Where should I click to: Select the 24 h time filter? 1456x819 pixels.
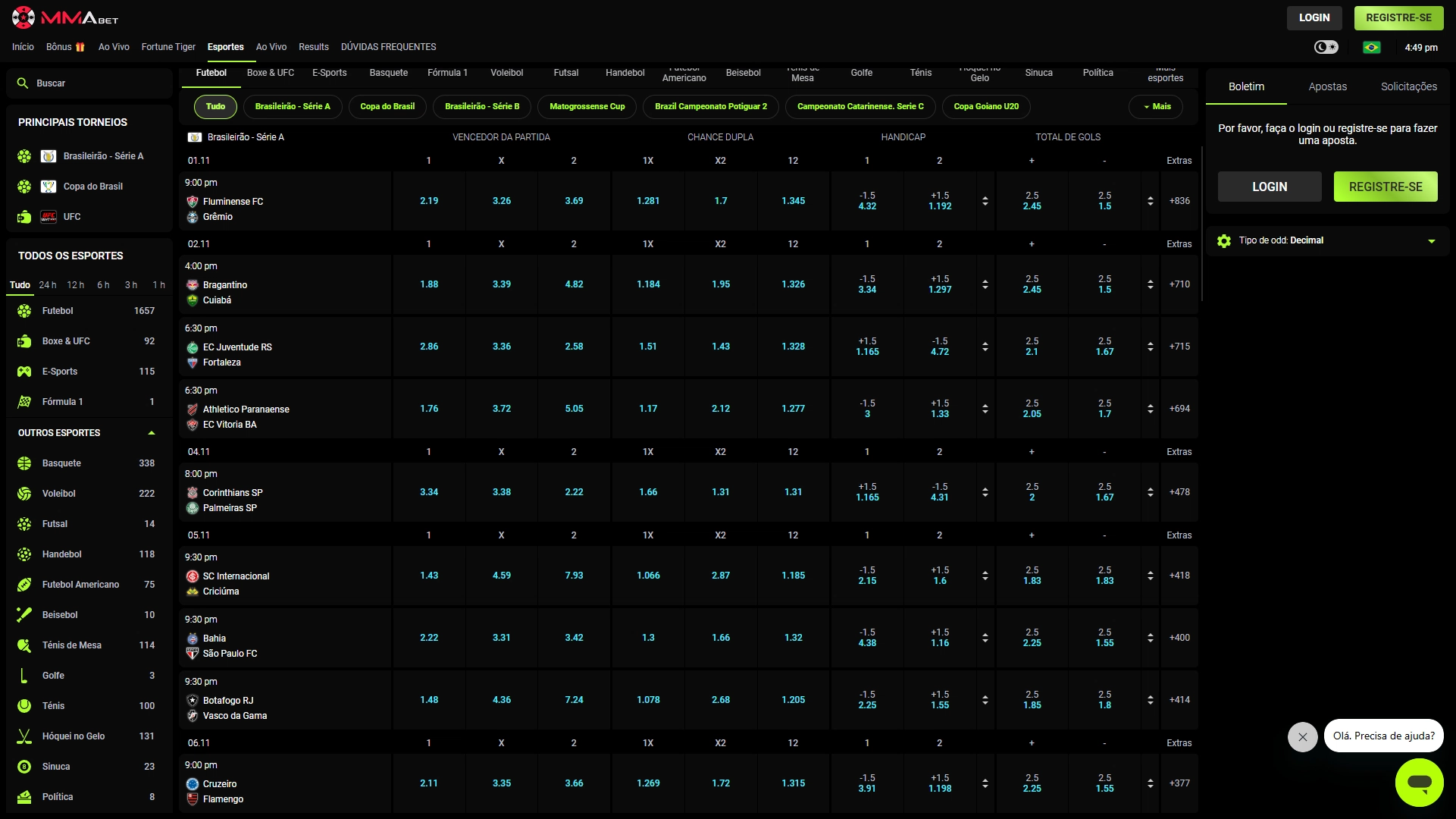click(48, 285)
